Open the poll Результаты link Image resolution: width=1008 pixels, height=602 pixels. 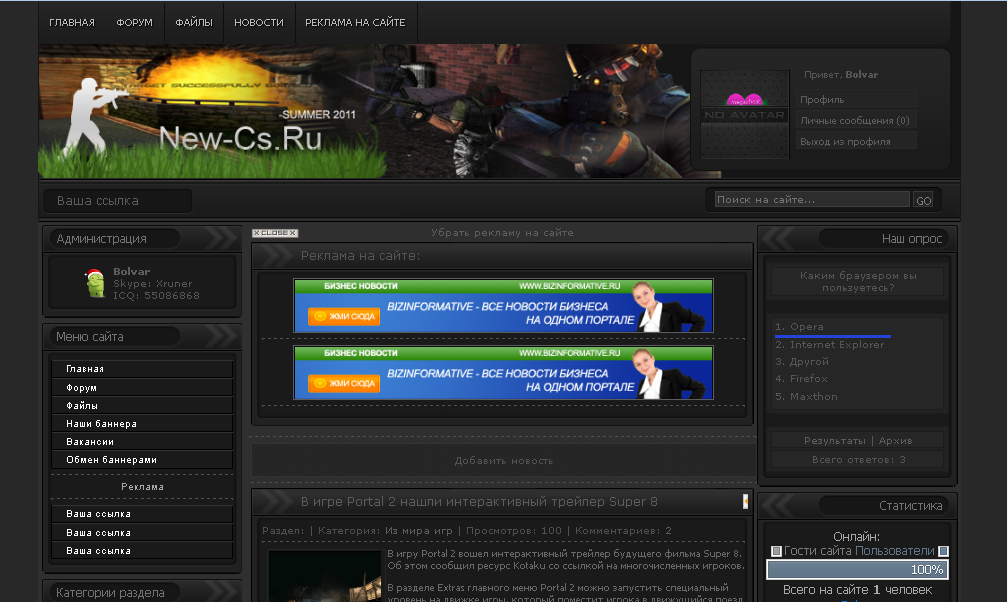pos(834,441)
